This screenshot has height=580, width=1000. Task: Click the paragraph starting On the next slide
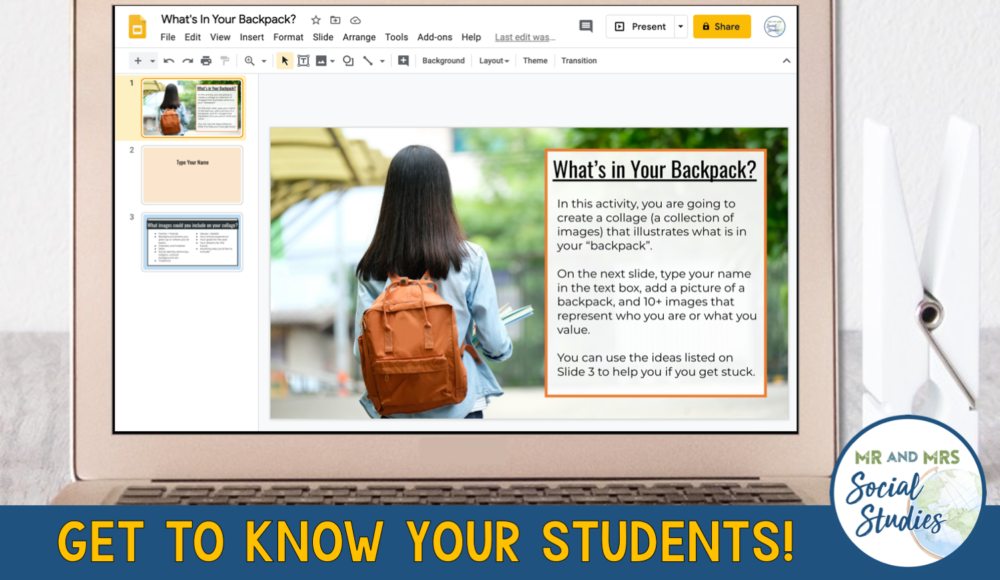pyautogui.click(x=657, y=301)
